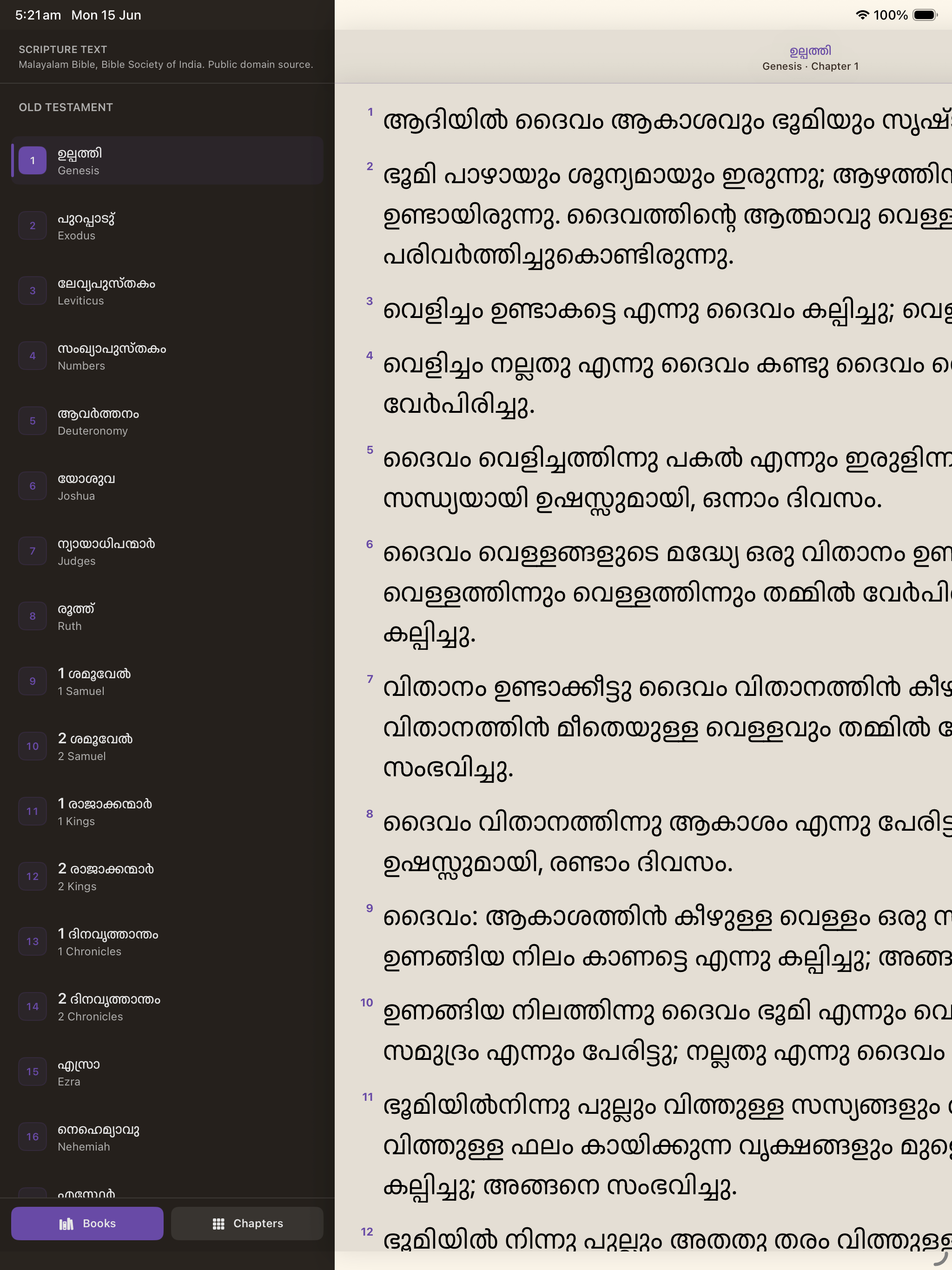Click the number 1 badge beside Genesis

(x=33, y=161)
